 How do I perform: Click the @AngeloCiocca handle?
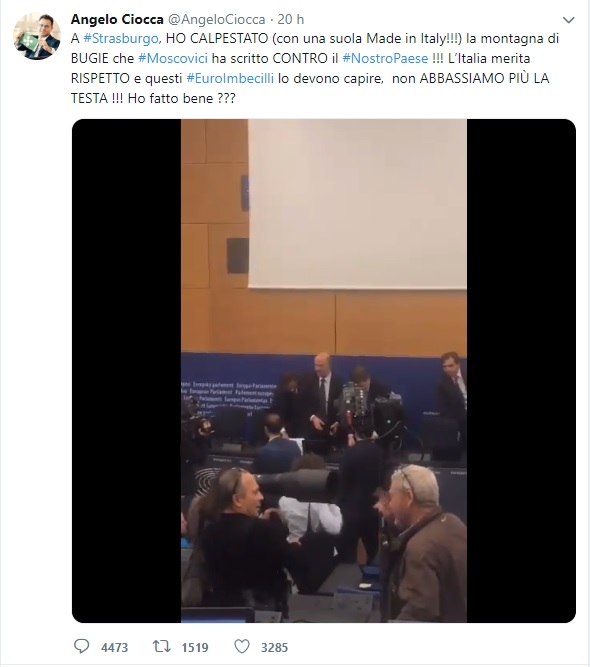pos(217,19)
